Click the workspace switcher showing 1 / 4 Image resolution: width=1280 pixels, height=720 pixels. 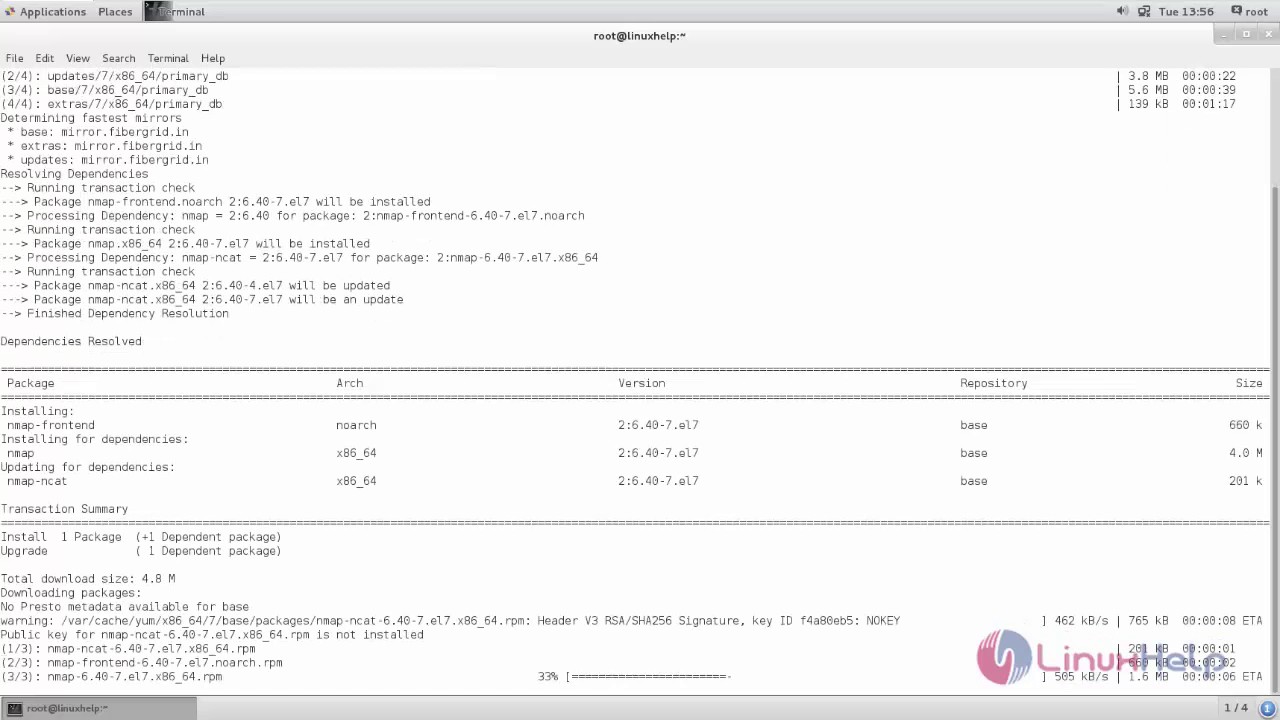[1235, 708]
